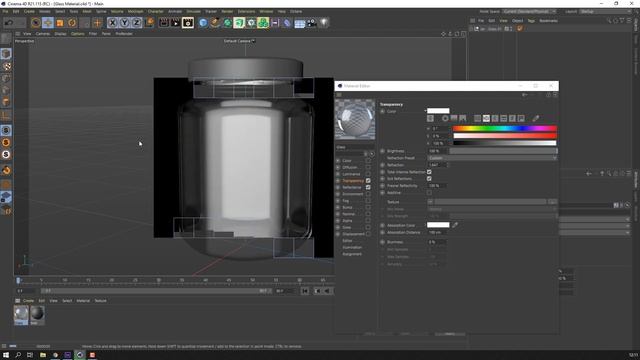The image size is (640, 360).
Task: Click the Undo arrow icon
Action: tap(9, 23)
